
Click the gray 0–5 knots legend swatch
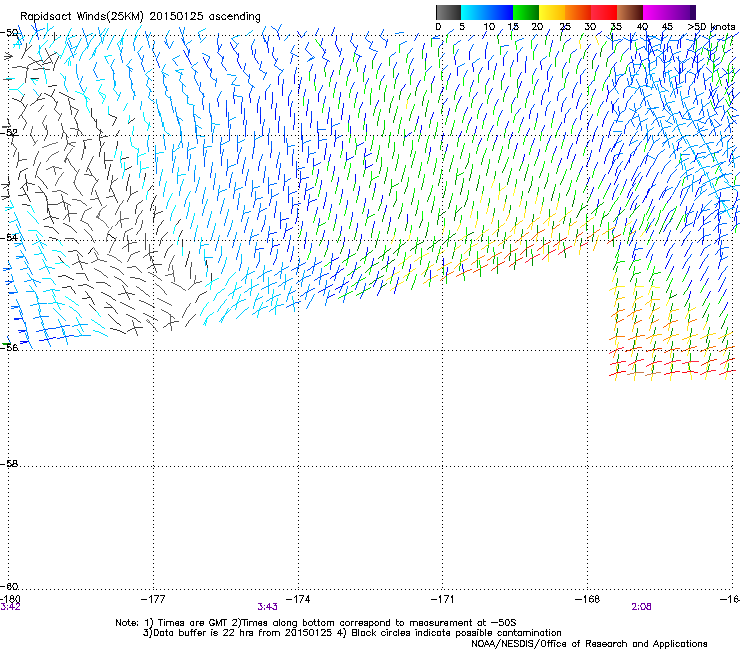pyautogui.click(x=448, y=12)
